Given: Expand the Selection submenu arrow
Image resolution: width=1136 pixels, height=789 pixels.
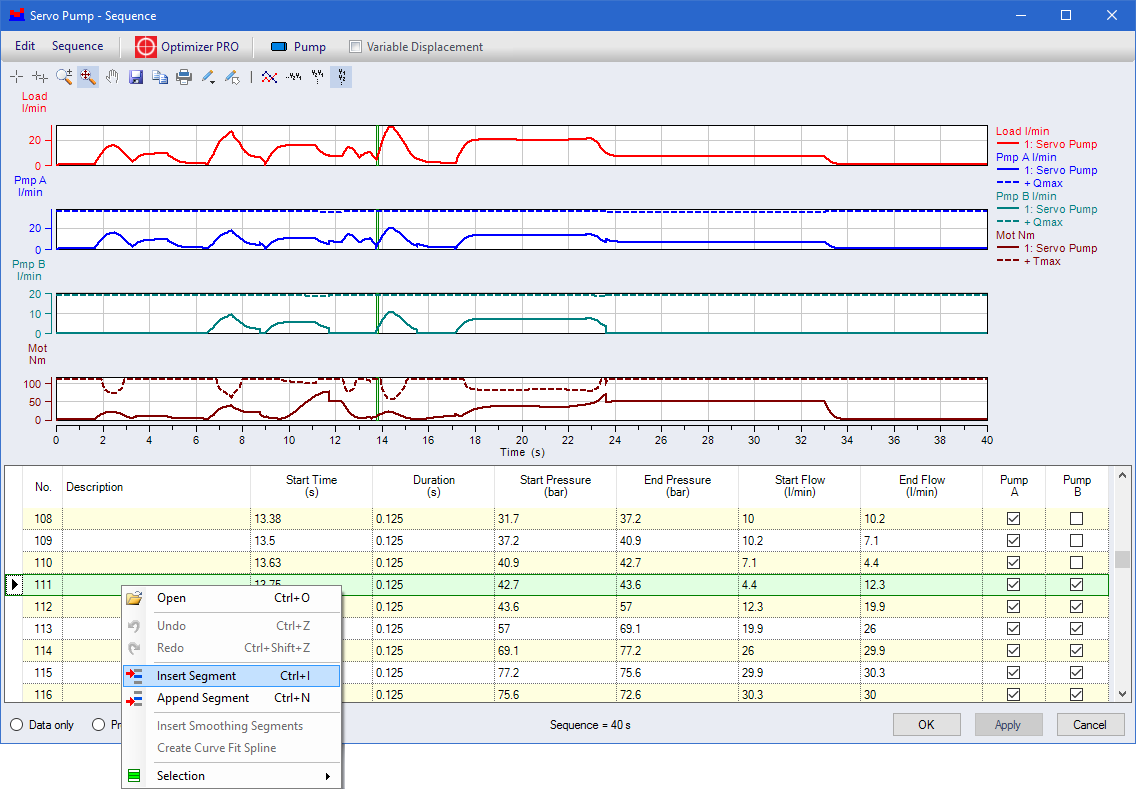Looking at the screenshot, I should pyautogui.click(x=327, y=776).
